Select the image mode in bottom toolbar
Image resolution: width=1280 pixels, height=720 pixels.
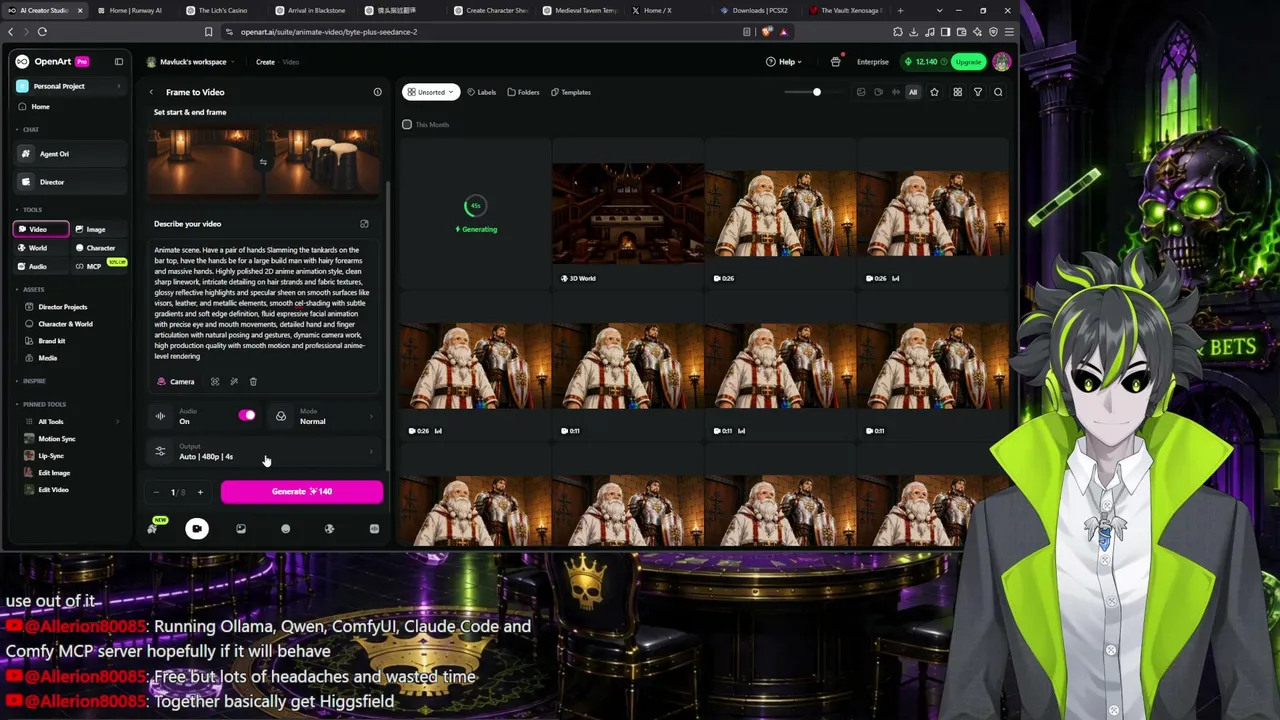241,529
